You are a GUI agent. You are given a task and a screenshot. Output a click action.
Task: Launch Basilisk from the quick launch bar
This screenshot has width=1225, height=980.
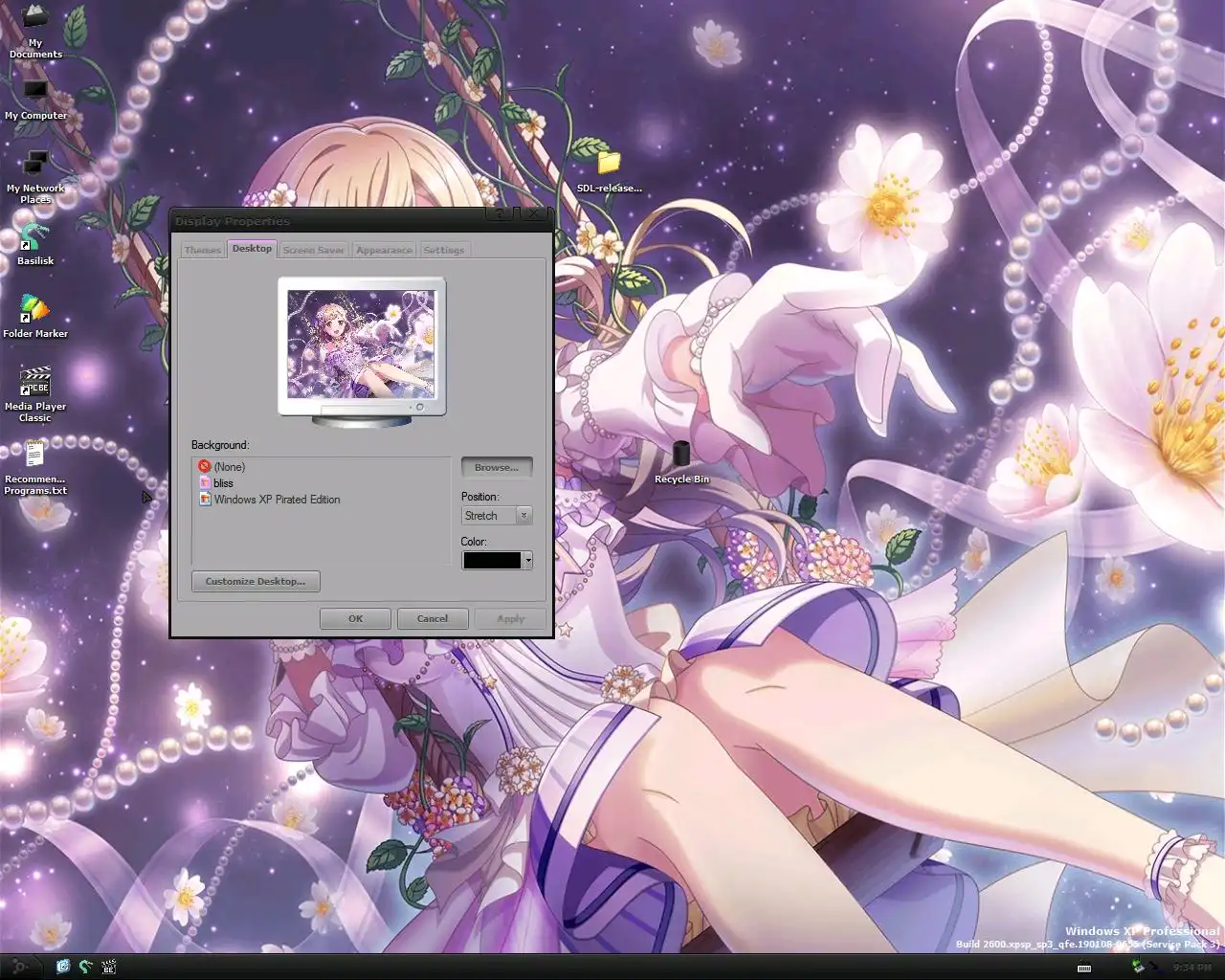click(86, 967)
